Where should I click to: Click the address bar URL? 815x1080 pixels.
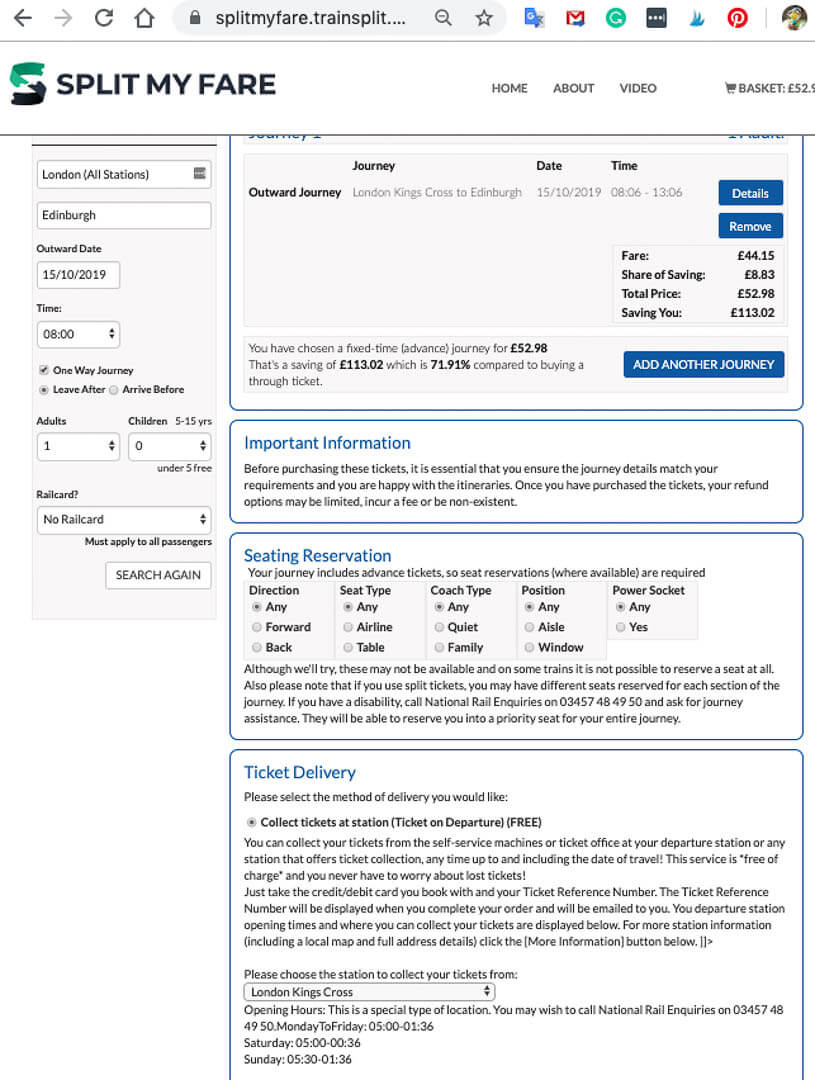pos(310,18)
